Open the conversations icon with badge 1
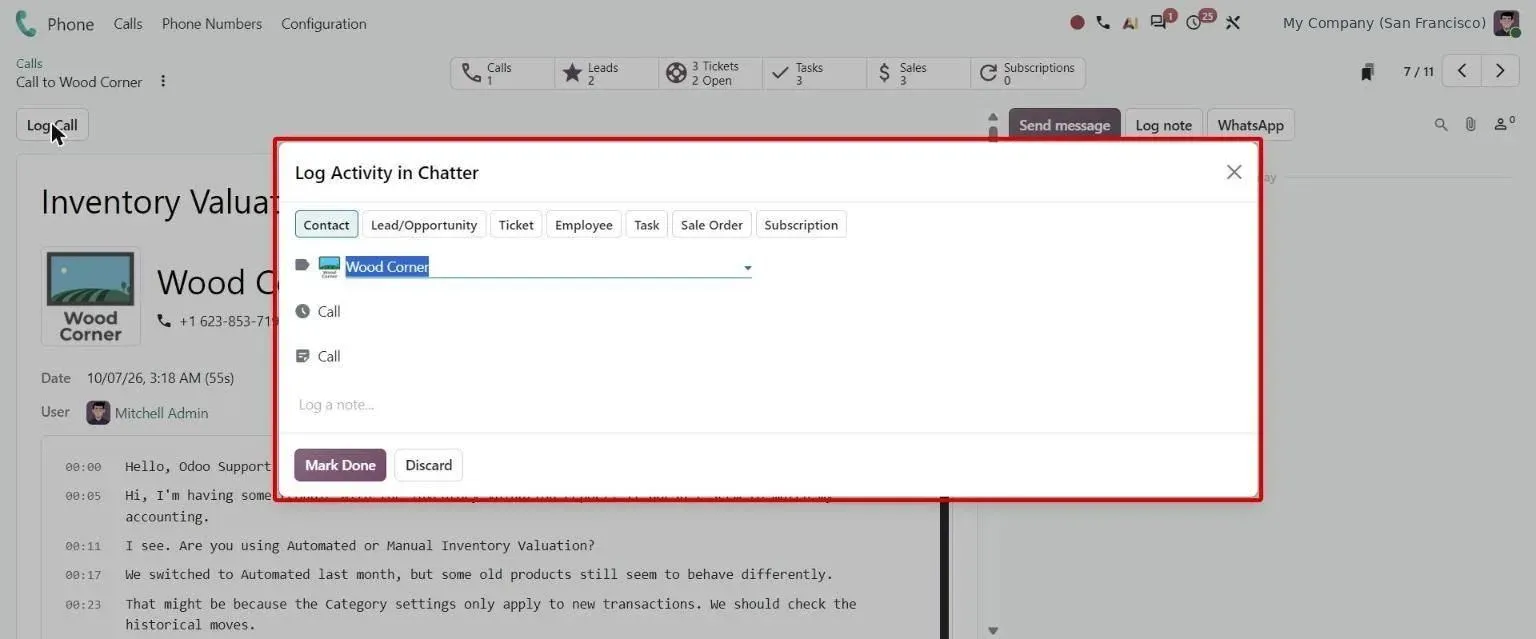Image resolution: width=1536 pixels, height=639 pixels. pyautogui.click(x=1161, y=21)
